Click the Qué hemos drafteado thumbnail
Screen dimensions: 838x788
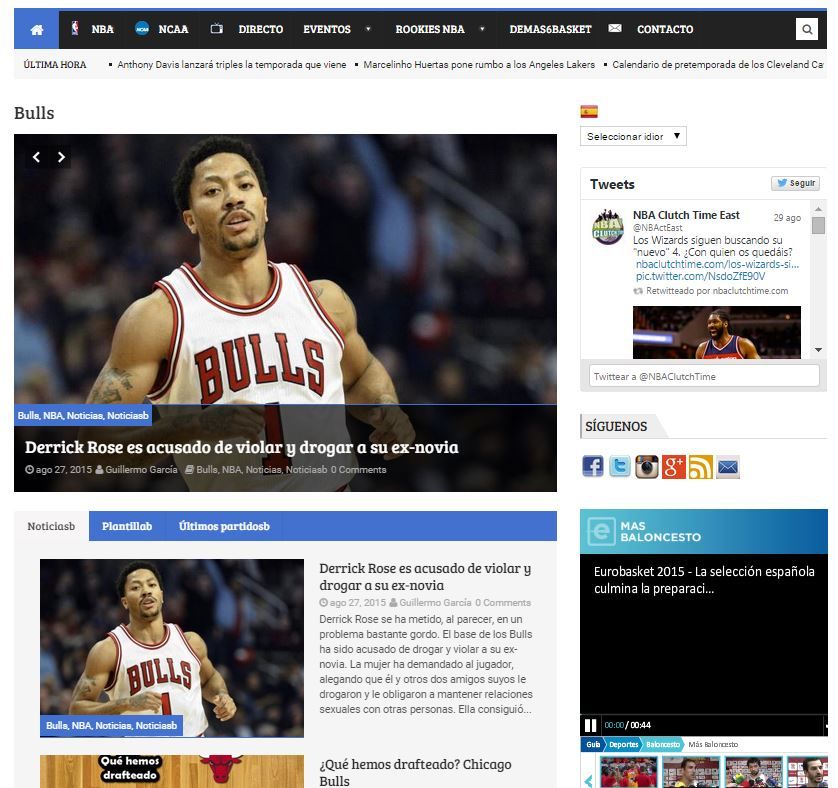point(172,771)
